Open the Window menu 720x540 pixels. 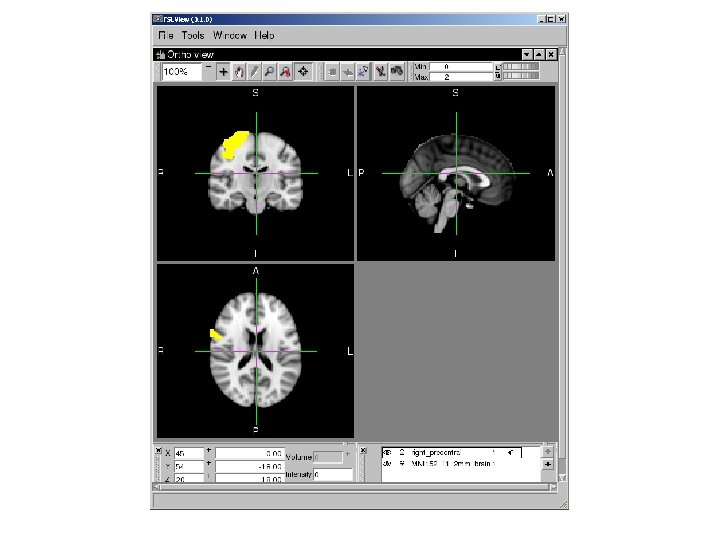click(x=230, y=35)
